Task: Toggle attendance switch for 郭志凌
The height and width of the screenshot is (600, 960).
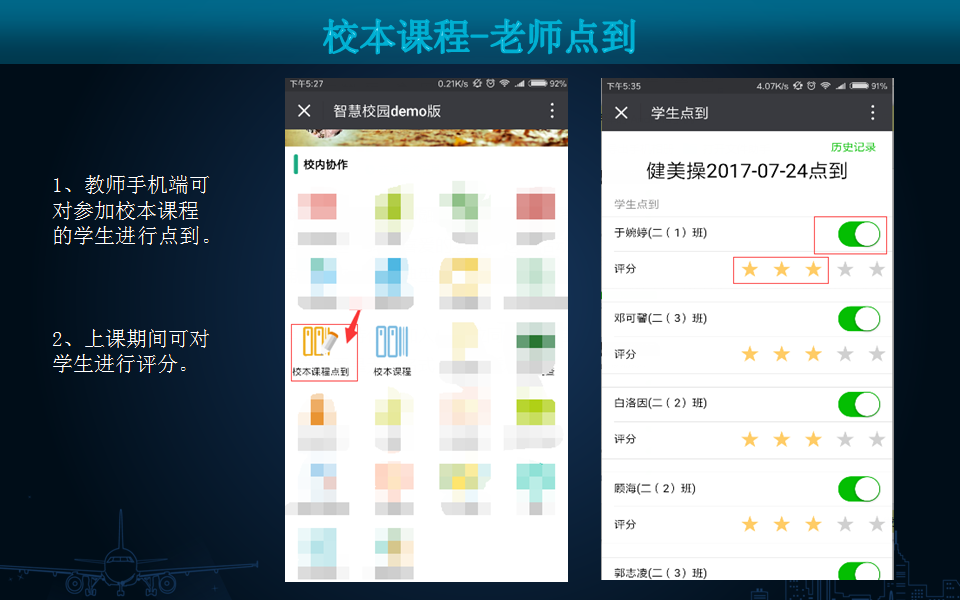Action: [x=859, y=571]
